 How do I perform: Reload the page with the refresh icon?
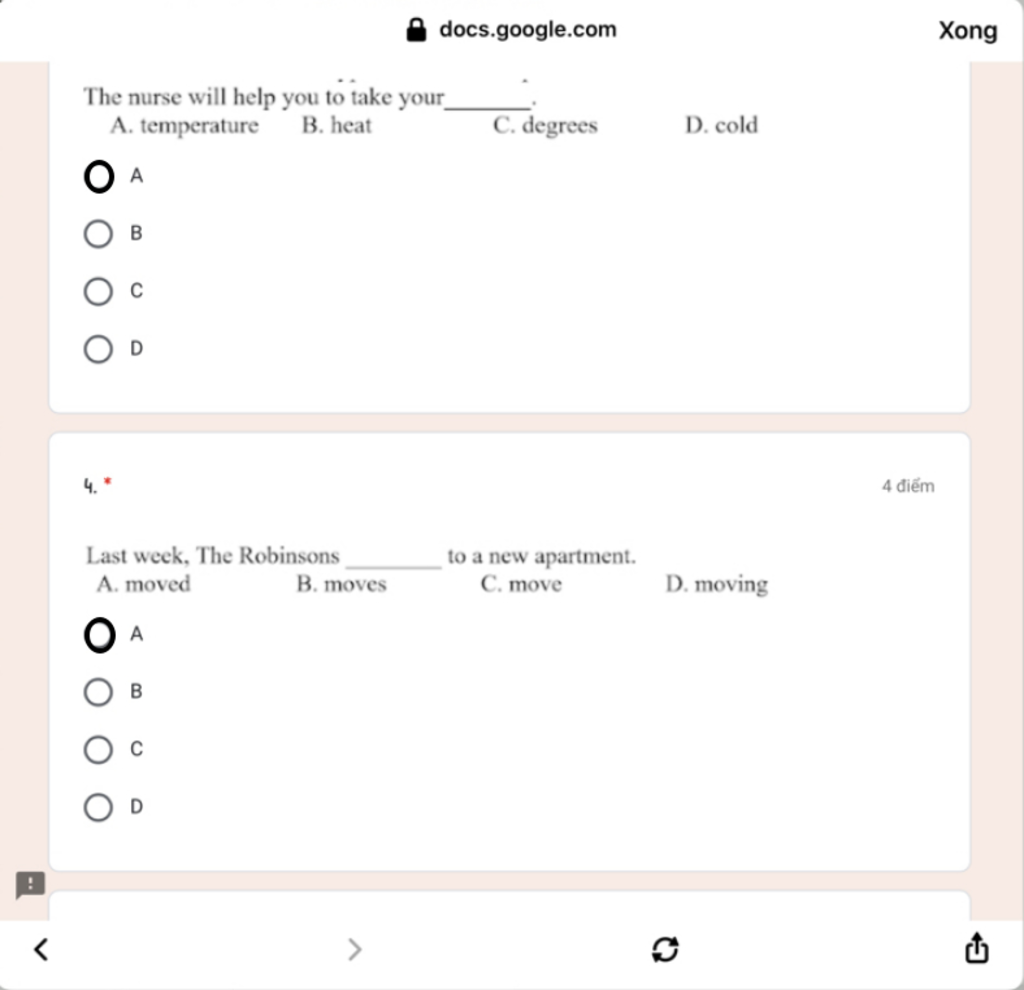click(665, 950)
